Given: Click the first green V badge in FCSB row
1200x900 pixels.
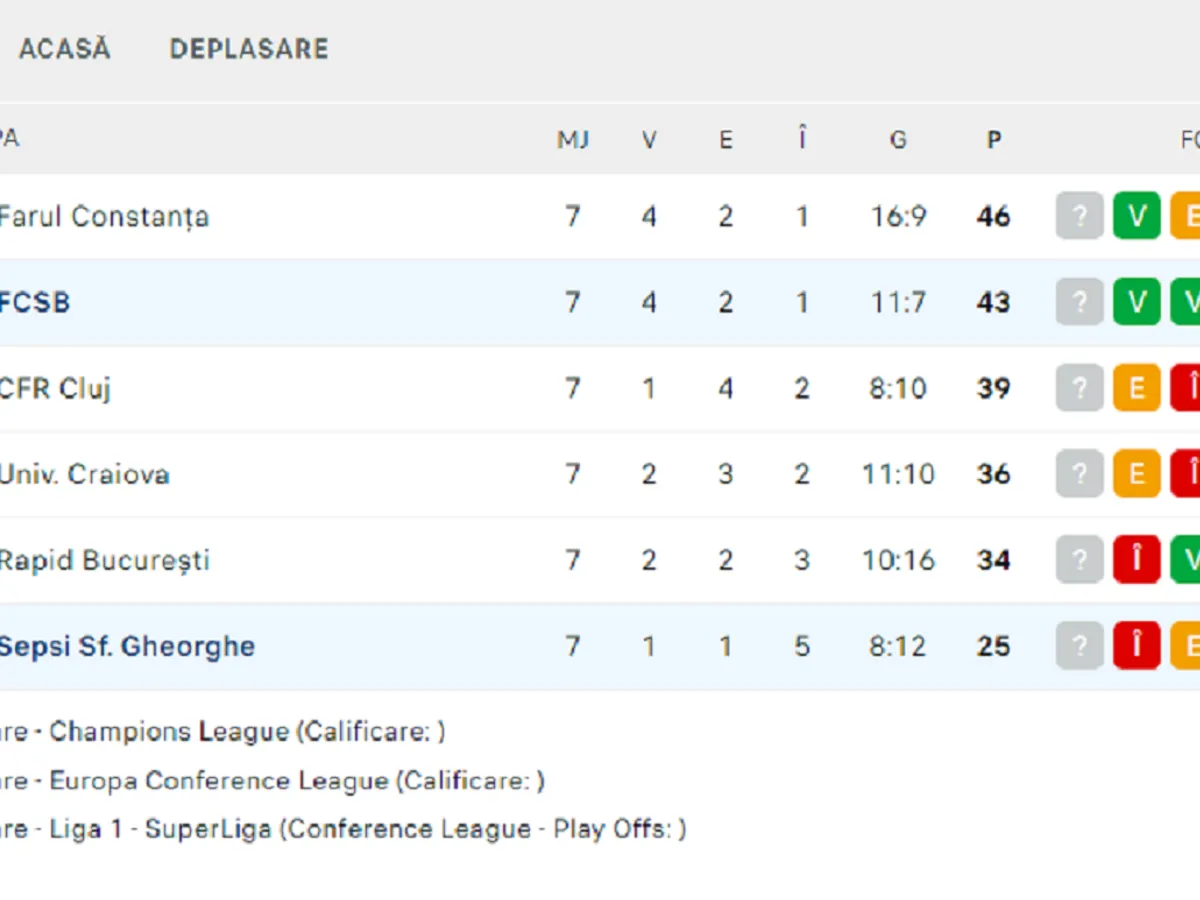Looking at the screenshot, I should (1137, 302).
